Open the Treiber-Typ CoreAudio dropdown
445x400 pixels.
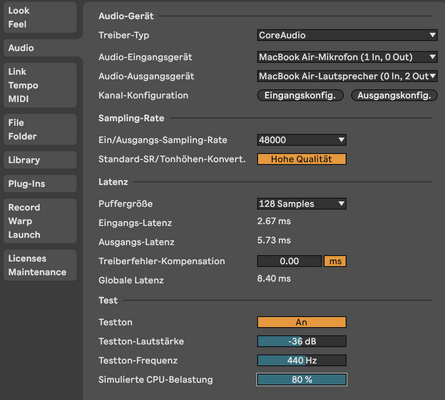tap(347, 35)
